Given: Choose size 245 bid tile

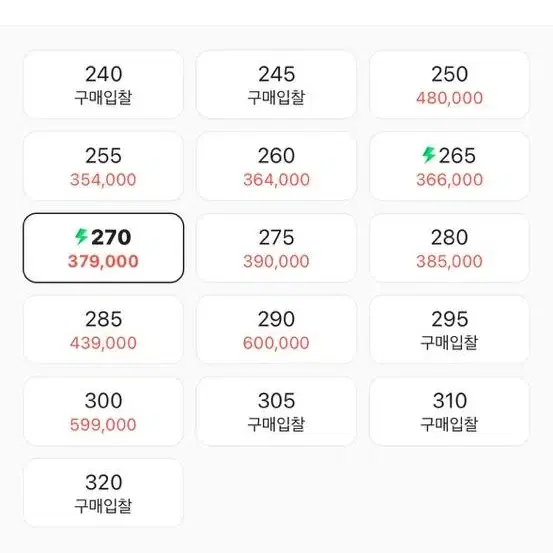Looking at the screenshot, I should [x=276, y=85].
